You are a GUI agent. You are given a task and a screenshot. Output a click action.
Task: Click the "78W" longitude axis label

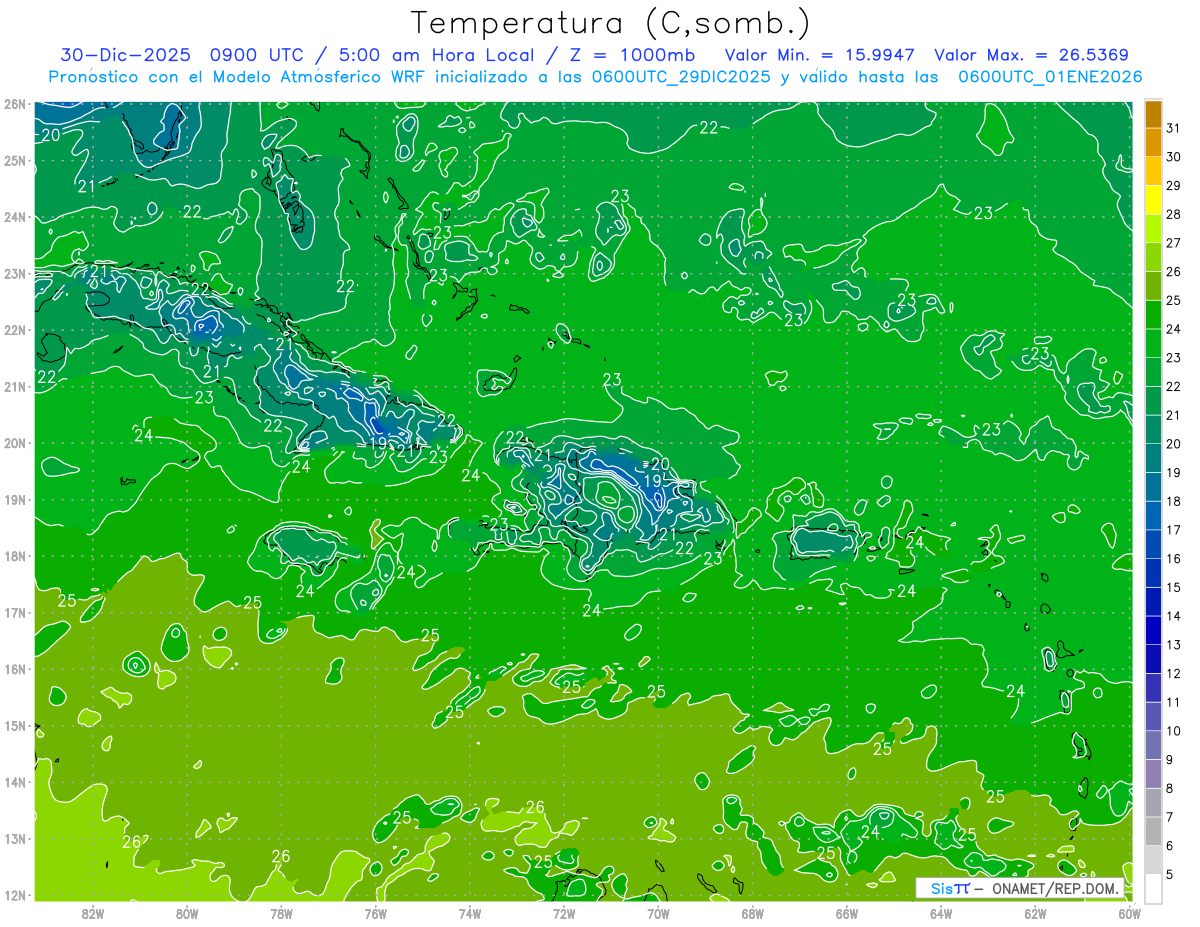281,913
